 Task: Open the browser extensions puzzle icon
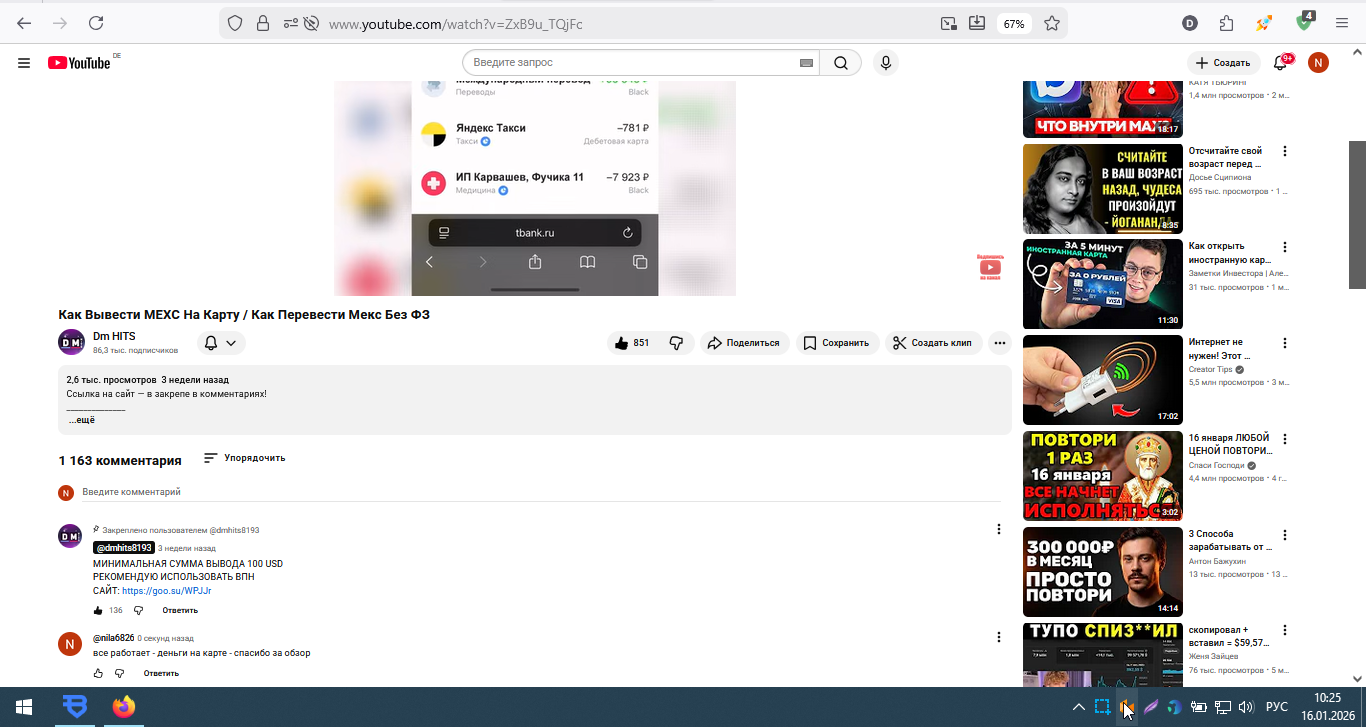coord(1226,23)
